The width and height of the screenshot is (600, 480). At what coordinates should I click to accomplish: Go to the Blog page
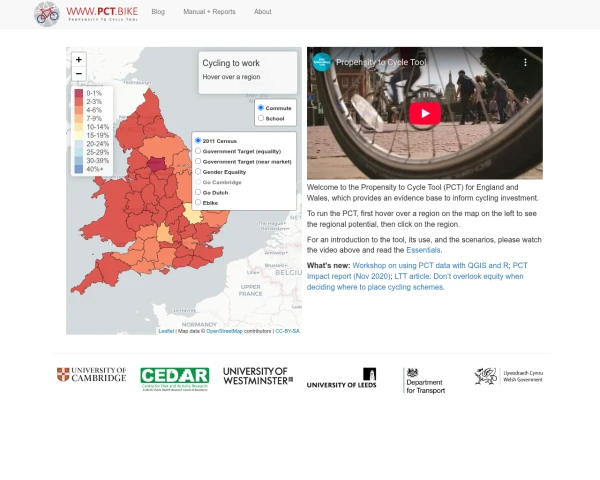(x=158, y=12)
